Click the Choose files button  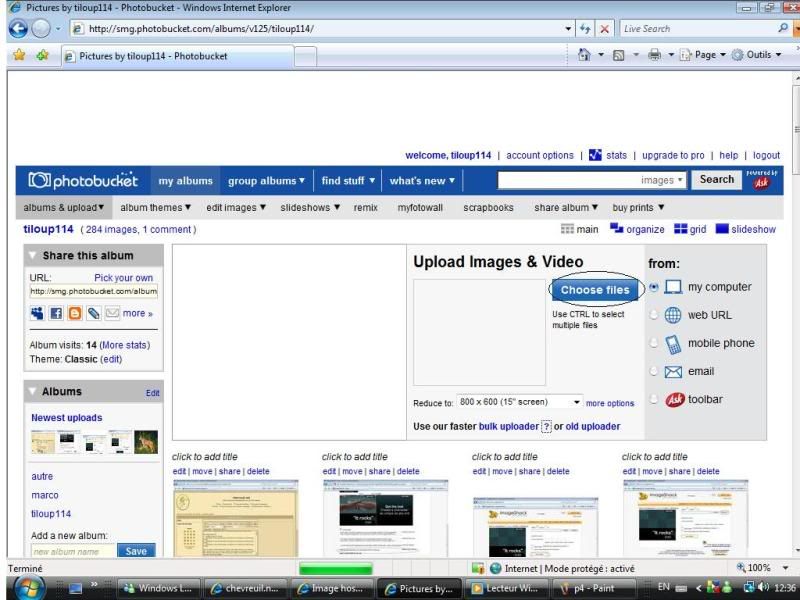pyautogui.click(x=595, y=289)
